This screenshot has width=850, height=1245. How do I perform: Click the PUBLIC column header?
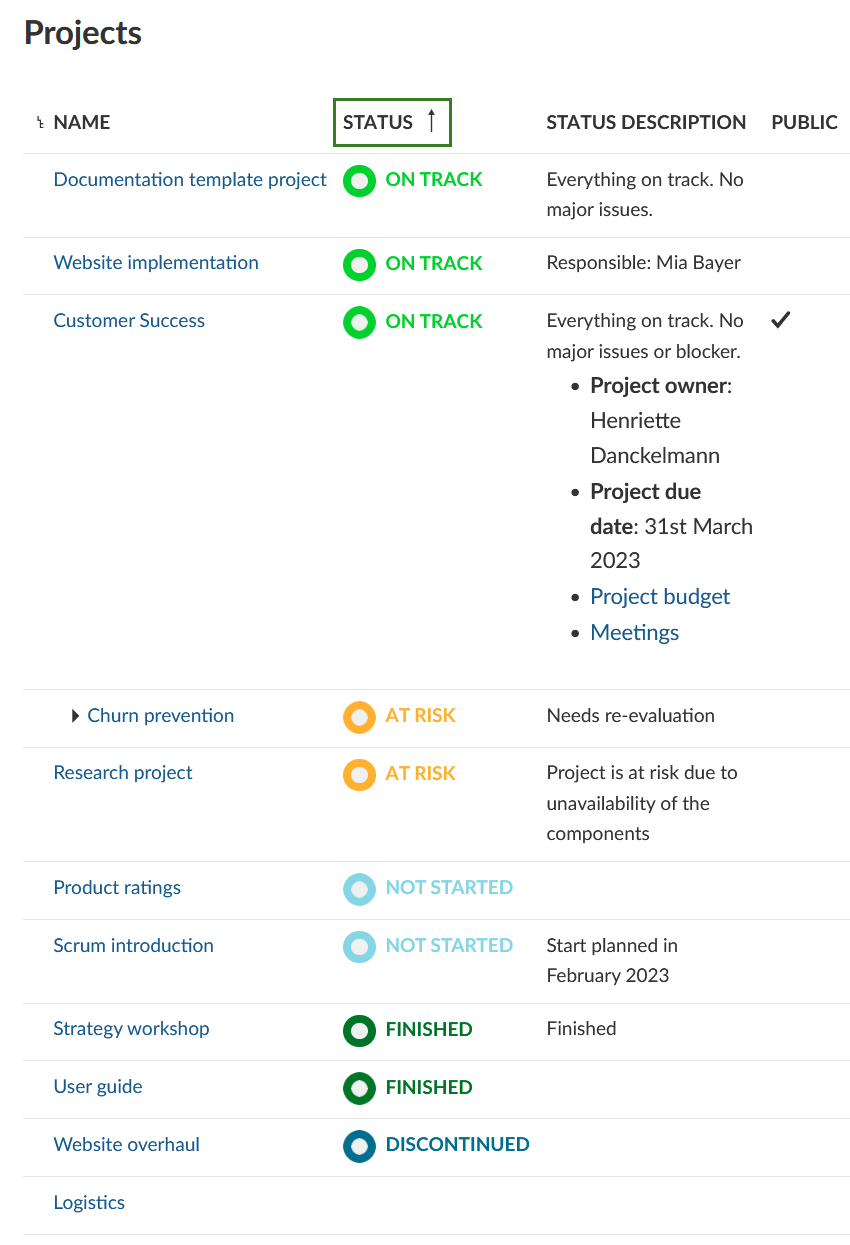[x=804, y=122]
